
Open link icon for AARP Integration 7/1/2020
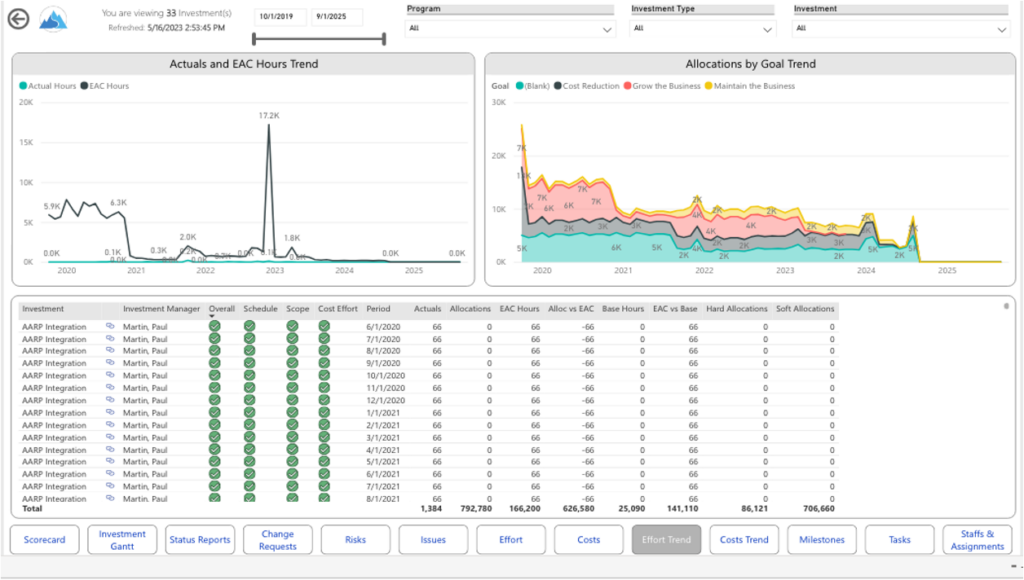110,338
